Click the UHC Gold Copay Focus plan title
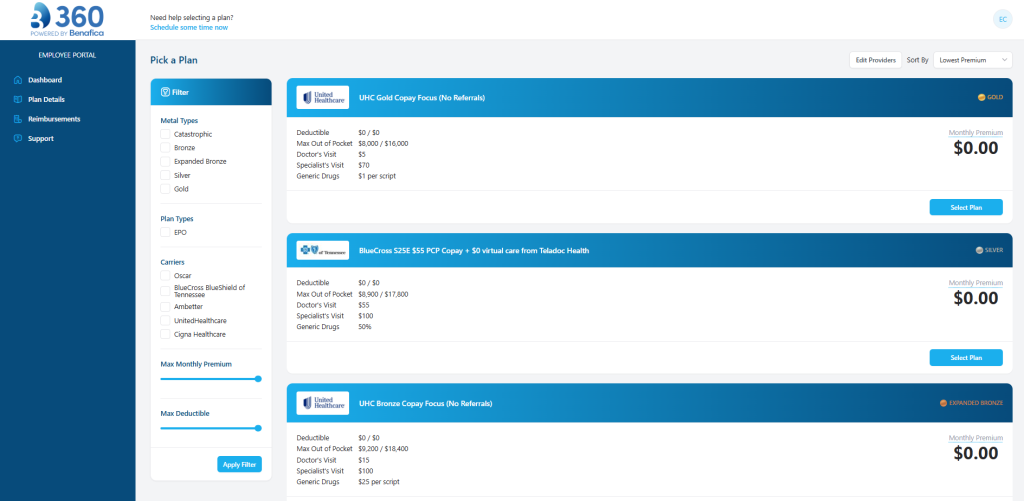 point(422,98)
